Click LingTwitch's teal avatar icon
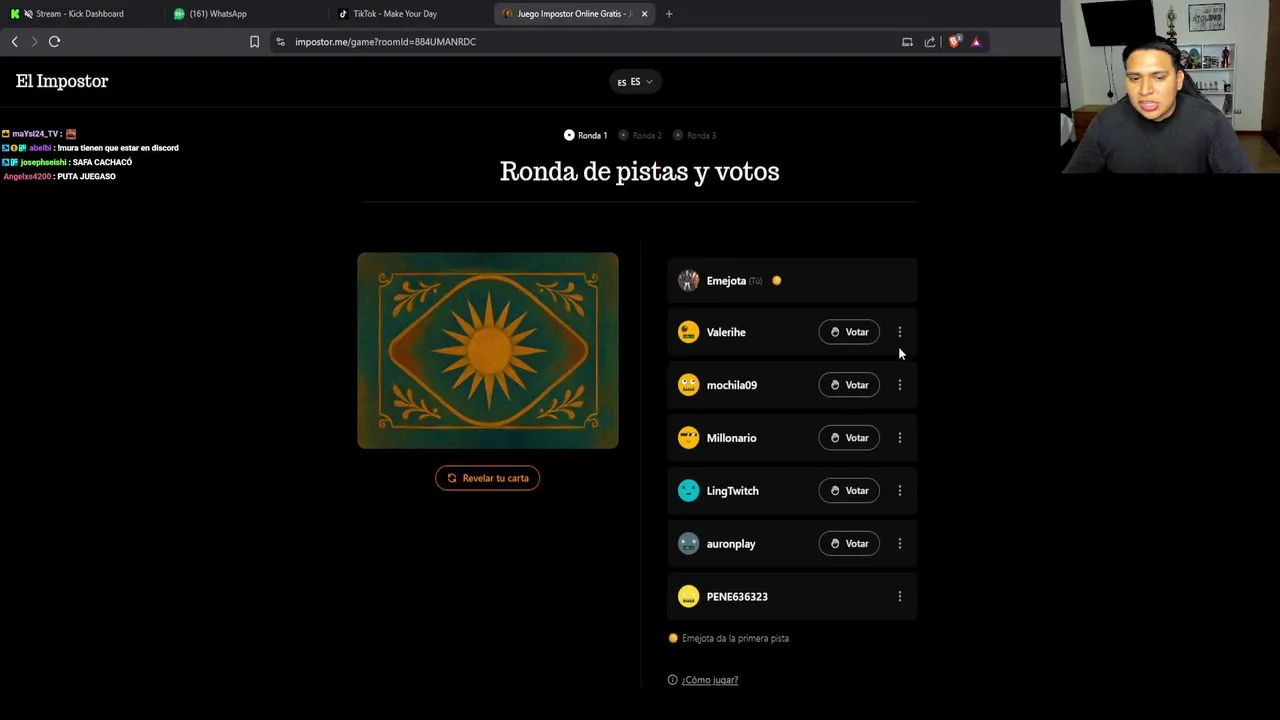 coord(688,491)
